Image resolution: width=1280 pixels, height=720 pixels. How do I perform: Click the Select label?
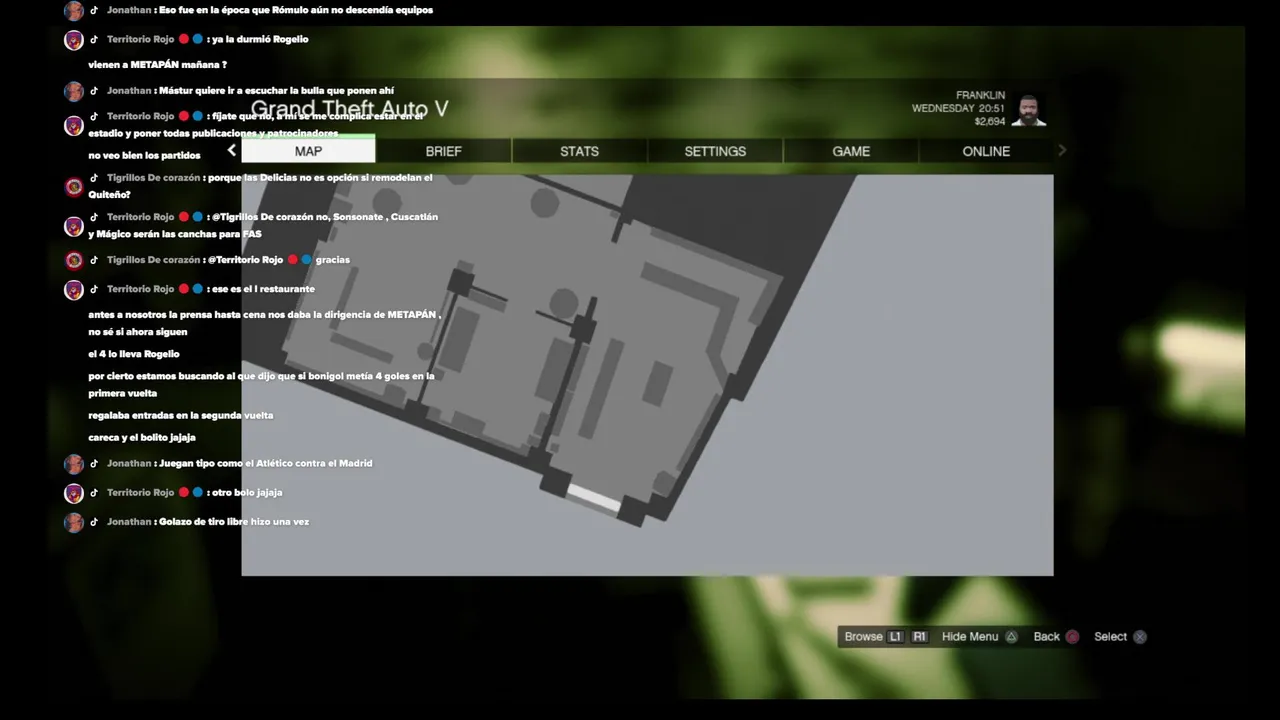[x=1110, y=637]
